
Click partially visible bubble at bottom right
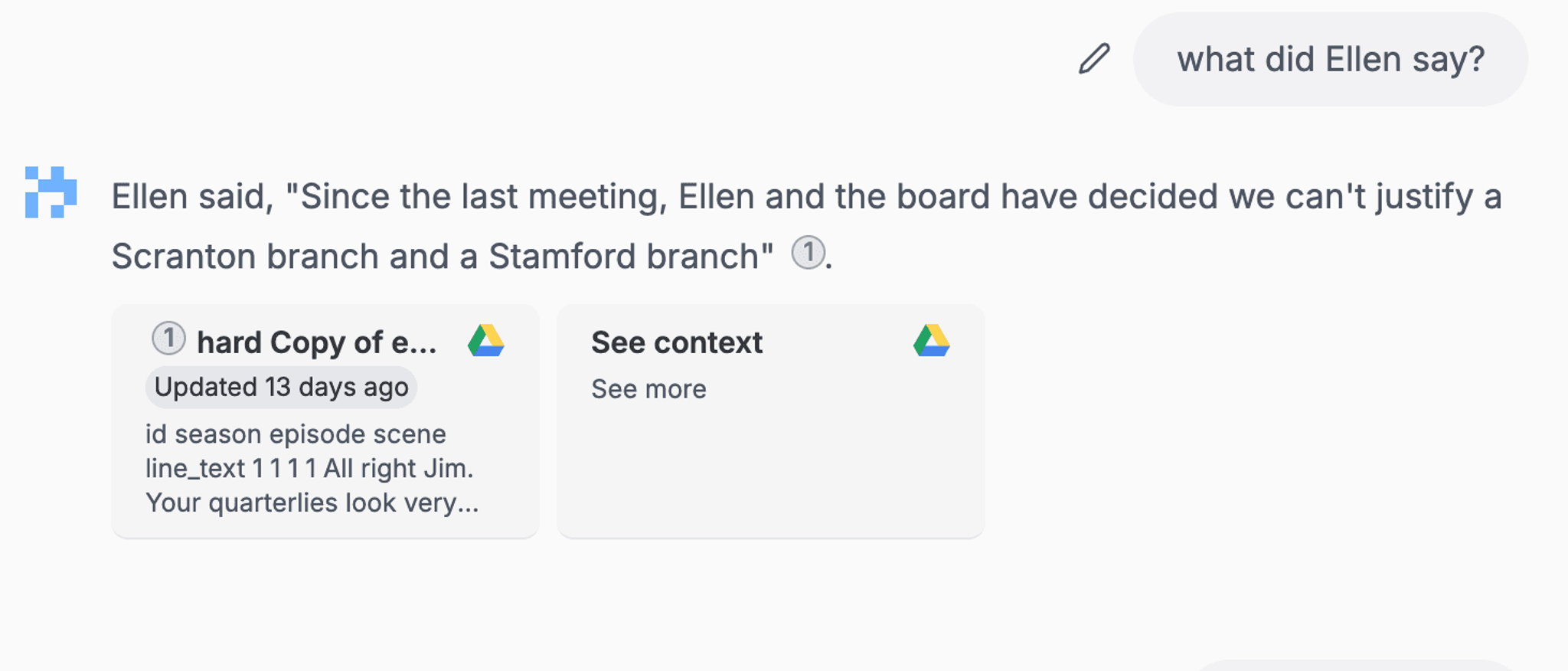tap(1355, 665)
